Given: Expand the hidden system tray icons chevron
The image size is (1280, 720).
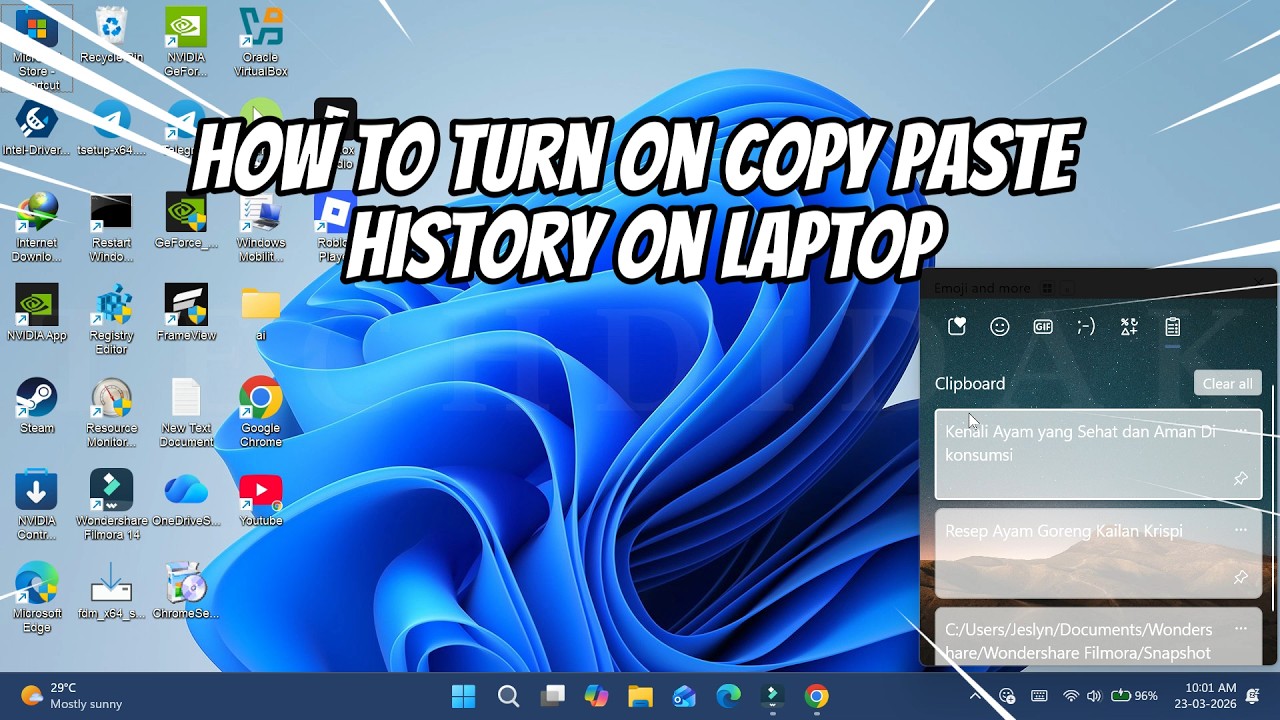Looking at the screenshot, I should tap(975, 696).
